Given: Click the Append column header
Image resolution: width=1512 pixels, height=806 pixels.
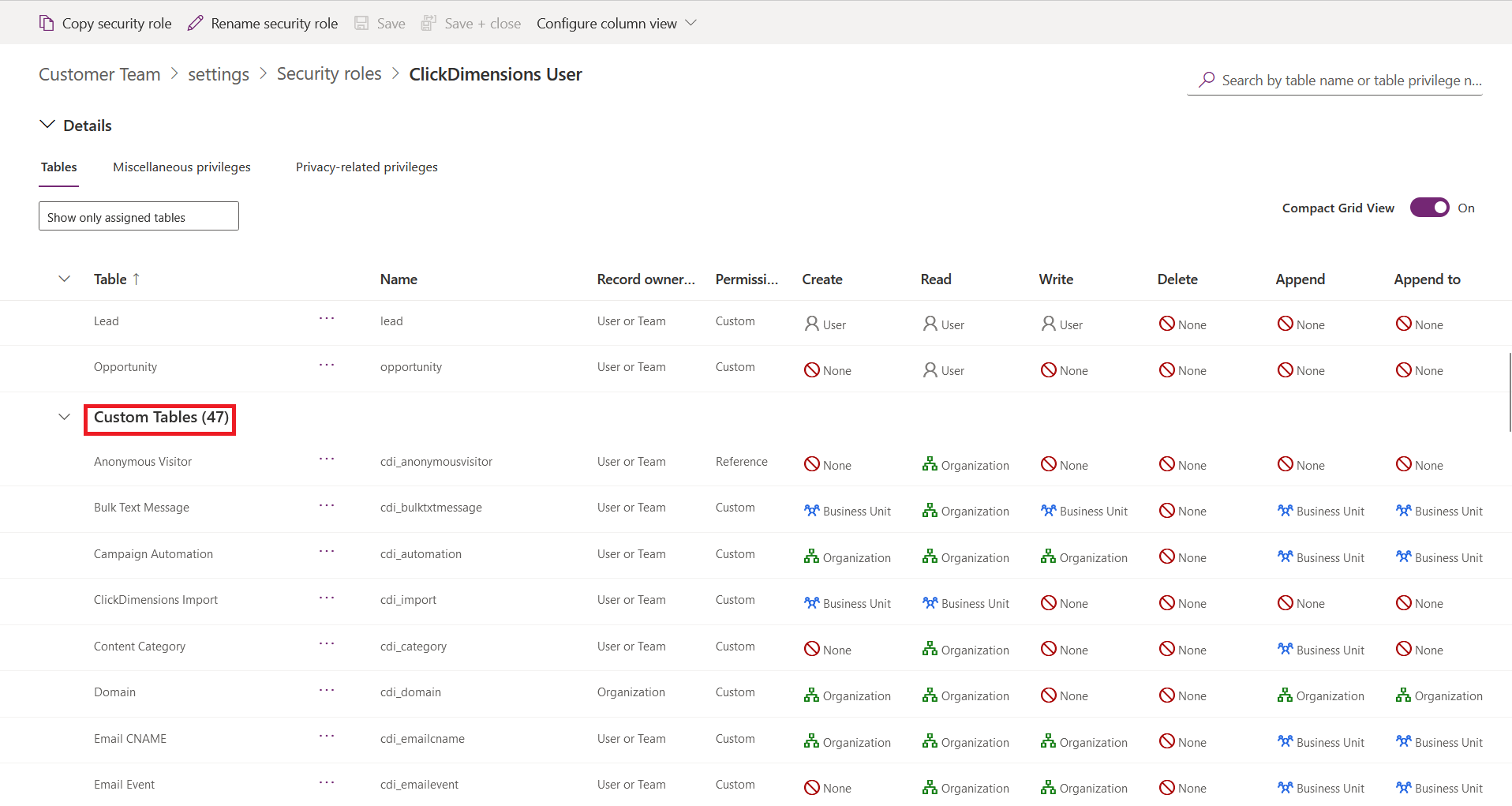Looking at the screenshot, I should click(1301, 279).
